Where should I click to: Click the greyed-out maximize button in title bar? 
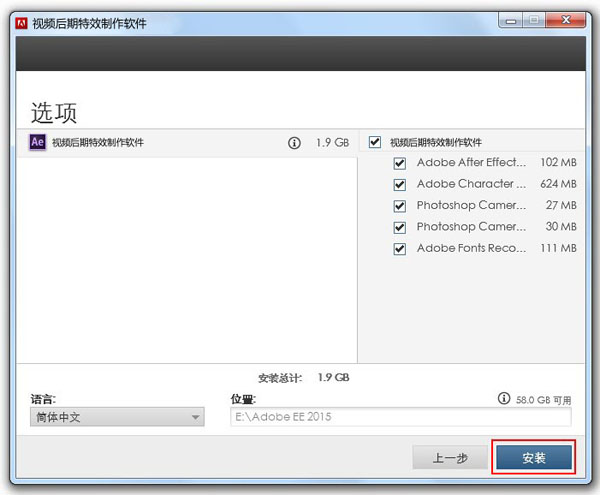(534, 21)
